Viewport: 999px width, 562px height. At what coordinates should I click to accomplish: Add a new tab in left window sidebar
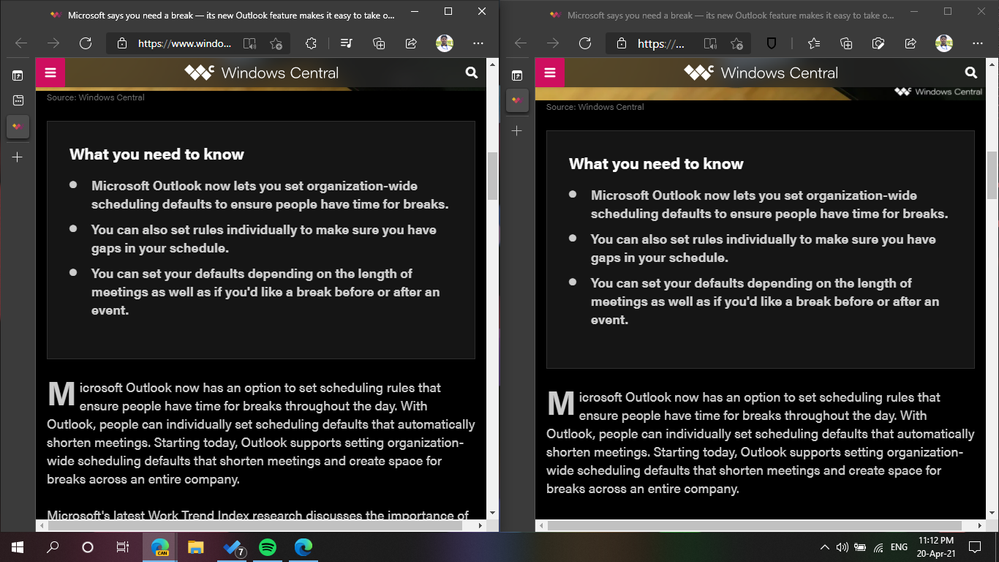pyautogui.click(x=18, y=157)
